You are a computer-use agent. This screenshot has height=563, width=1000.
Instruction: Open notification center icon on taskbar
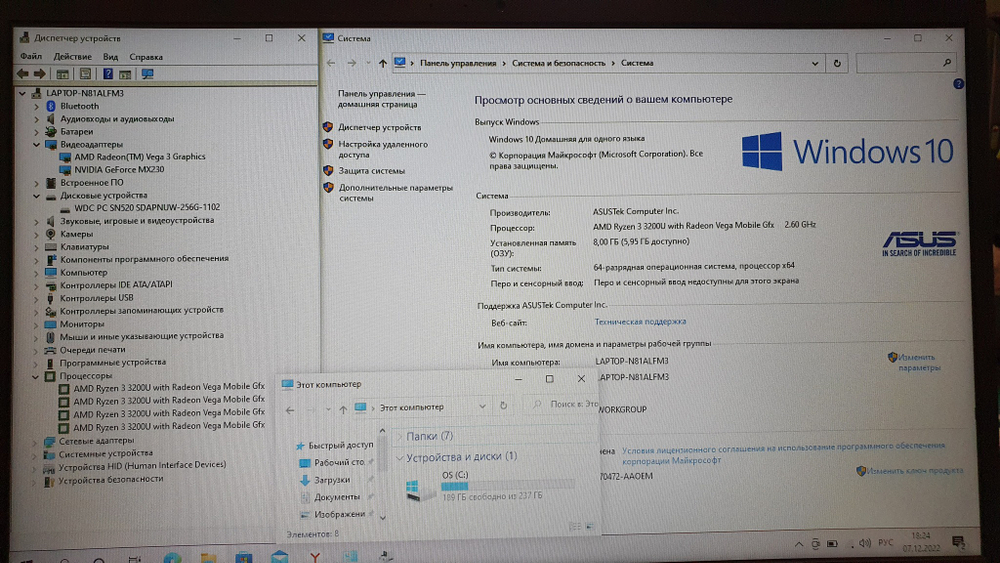click(x=958, y=543)
